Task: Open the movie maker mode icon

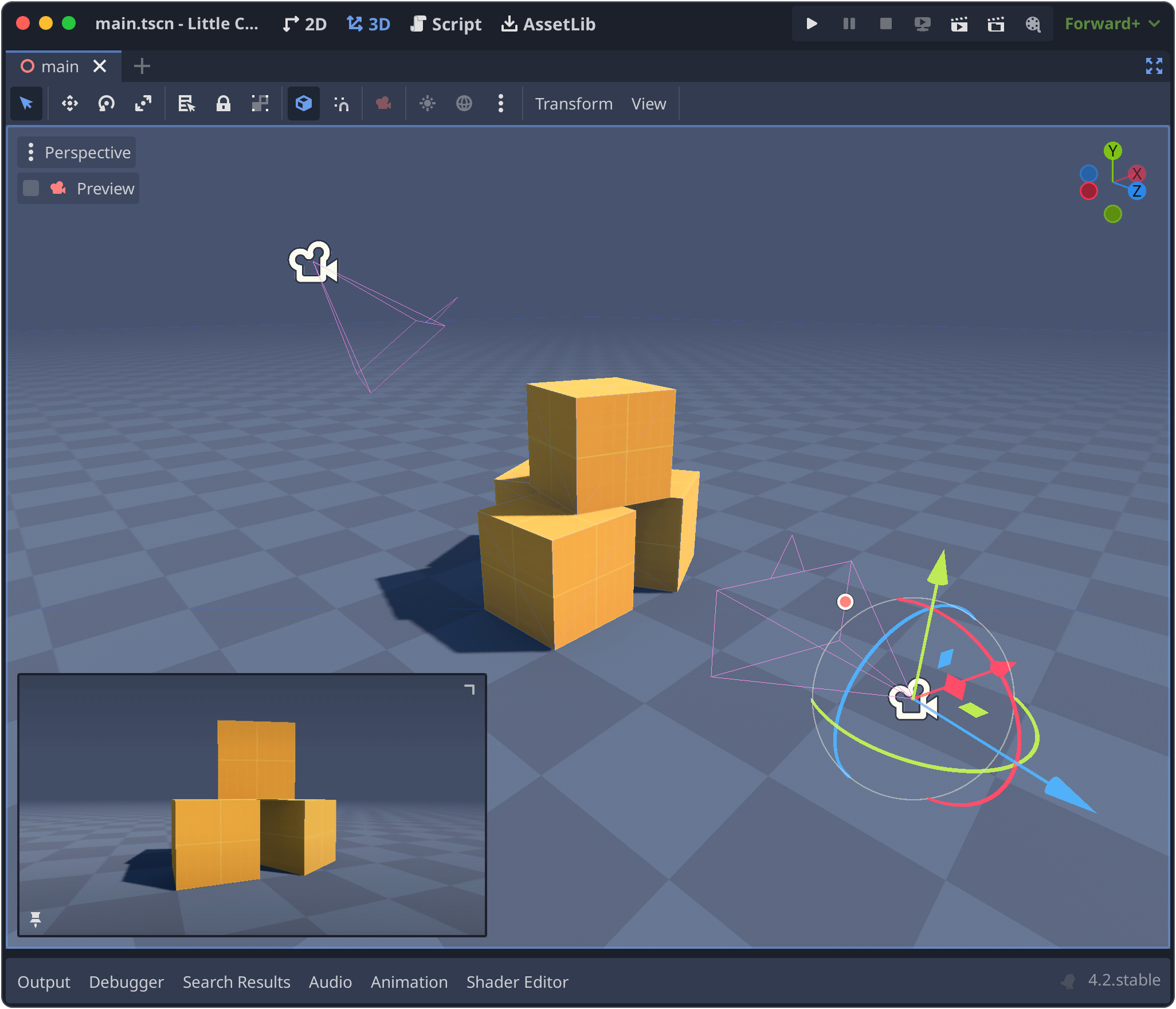Action: [1033, 24]
